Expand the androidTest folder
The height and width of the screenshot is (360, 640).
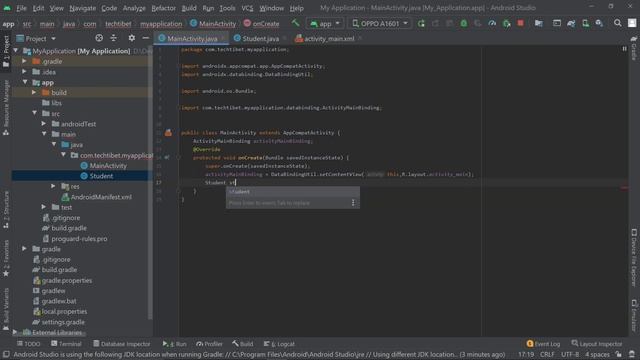[x=44, y=124]
